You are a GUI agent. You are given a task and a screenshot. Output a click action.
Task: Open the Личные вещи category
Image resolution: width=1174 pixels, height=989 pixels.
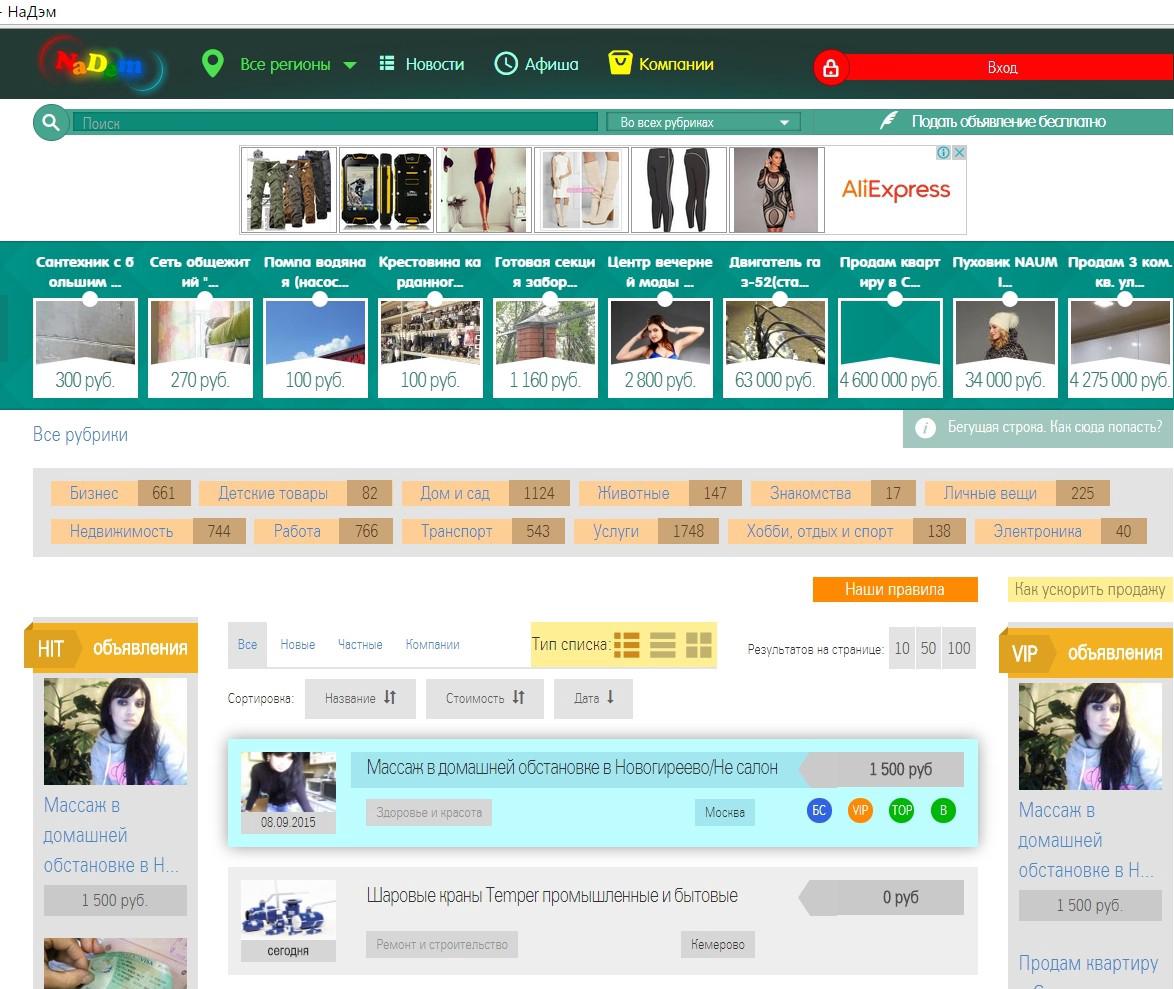click(x=1017, y=493)
